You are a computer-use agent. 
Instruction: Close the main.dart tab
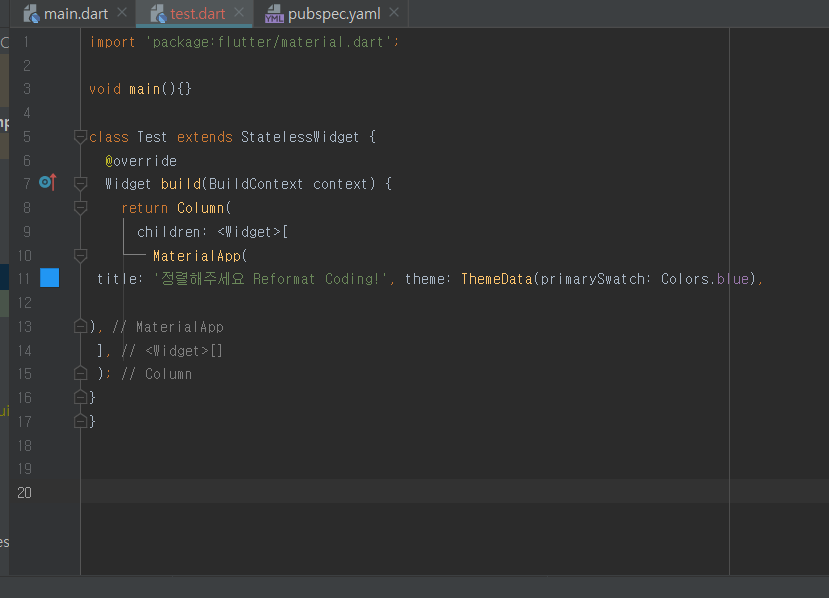point(122,12)
